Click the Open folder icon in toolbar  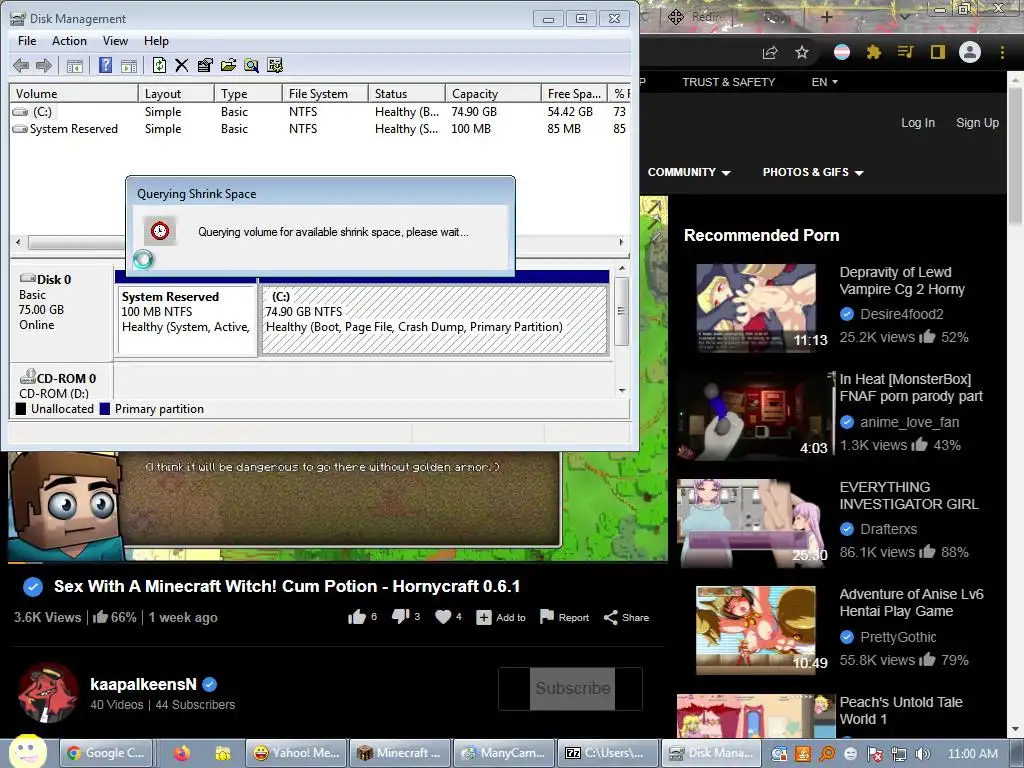pyautogui.click(x=228, y=65)
